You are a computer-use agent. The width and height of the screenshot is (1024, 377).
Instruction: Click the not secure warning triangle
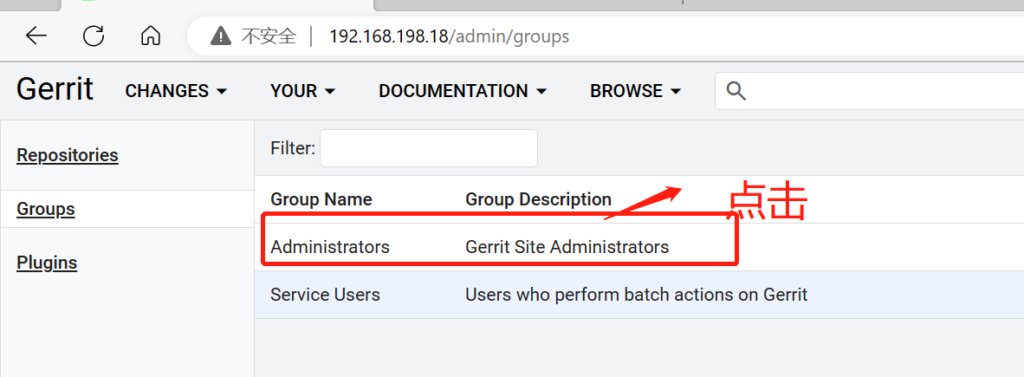coord(221,35)
